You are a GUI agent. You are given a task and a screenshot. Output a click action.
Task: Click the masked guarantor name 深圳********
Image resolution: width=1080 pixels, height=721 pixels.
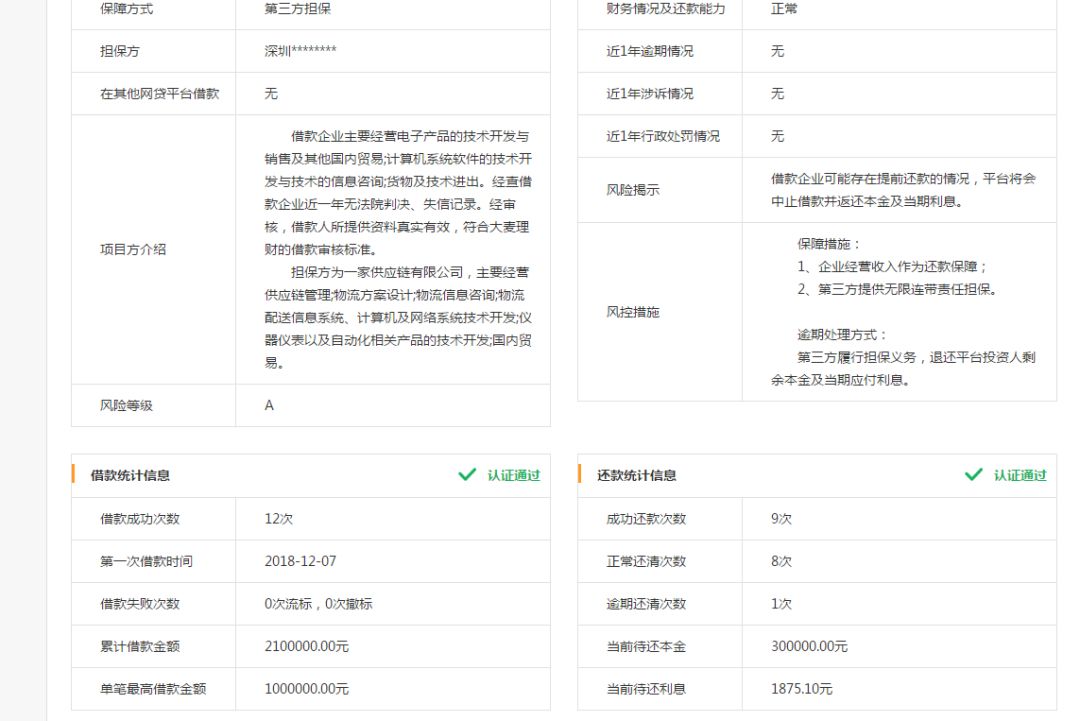[300, 51]
